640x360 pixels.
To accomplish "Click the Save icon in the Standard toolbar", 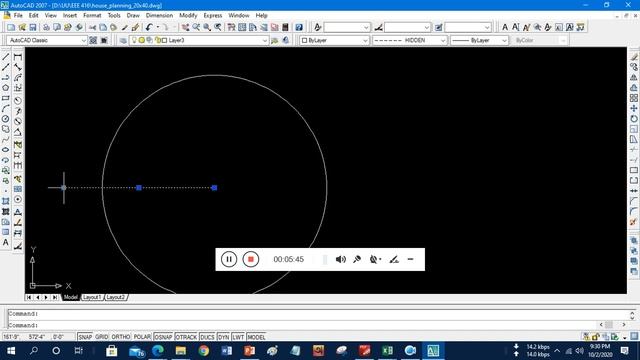I will pos(33,27).
